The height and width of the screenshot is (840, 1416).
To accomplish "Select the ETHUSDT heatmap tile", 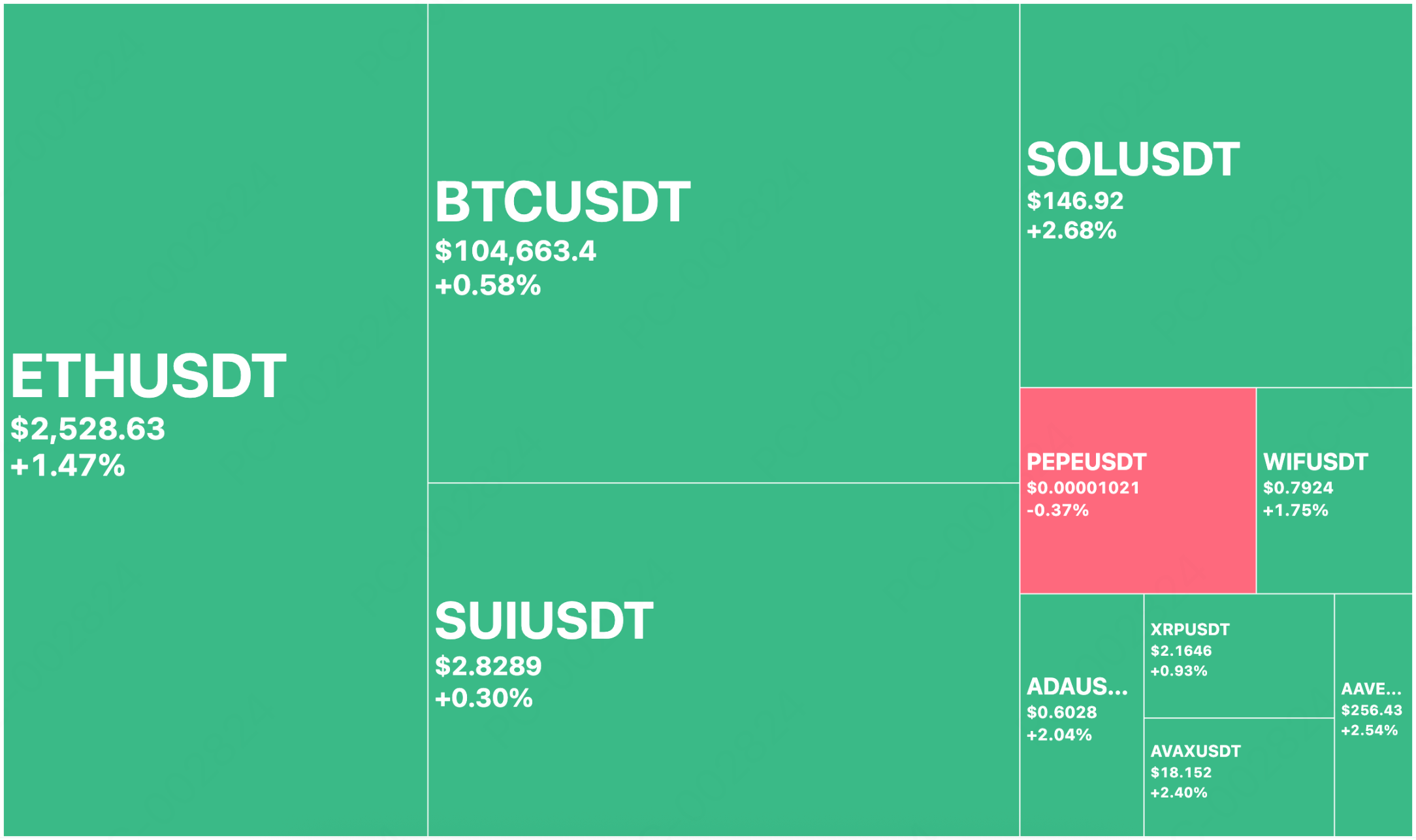I will (x=216, y=420).
